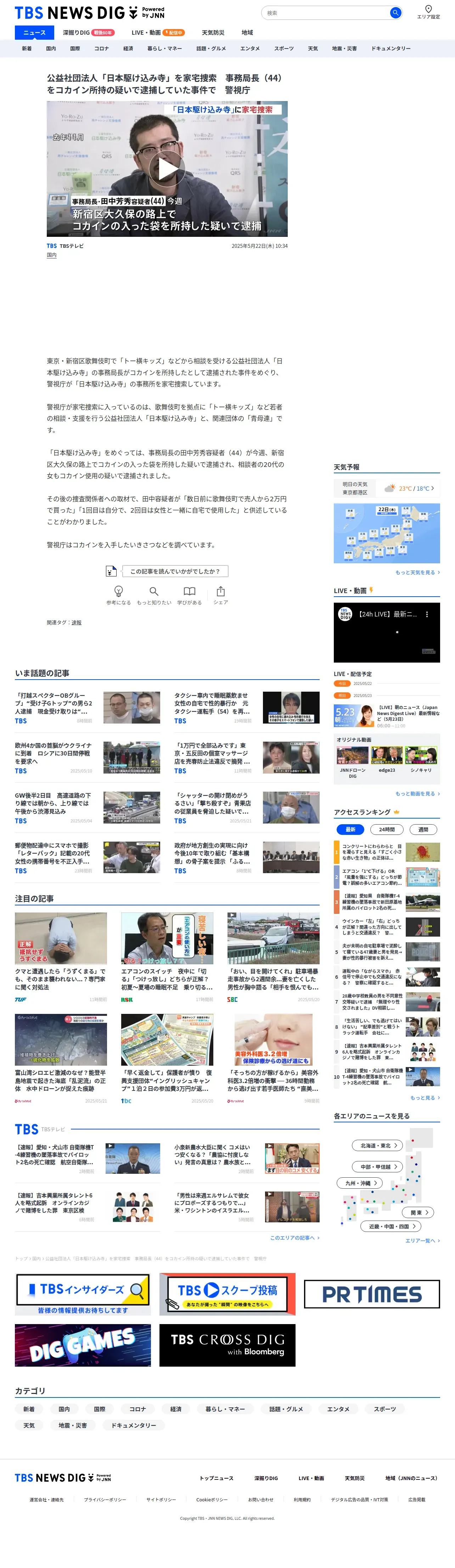Expand the 近畿・中国・四国 area news
This screenshot has height=1568, width=455.
(x=391, y=1226)
